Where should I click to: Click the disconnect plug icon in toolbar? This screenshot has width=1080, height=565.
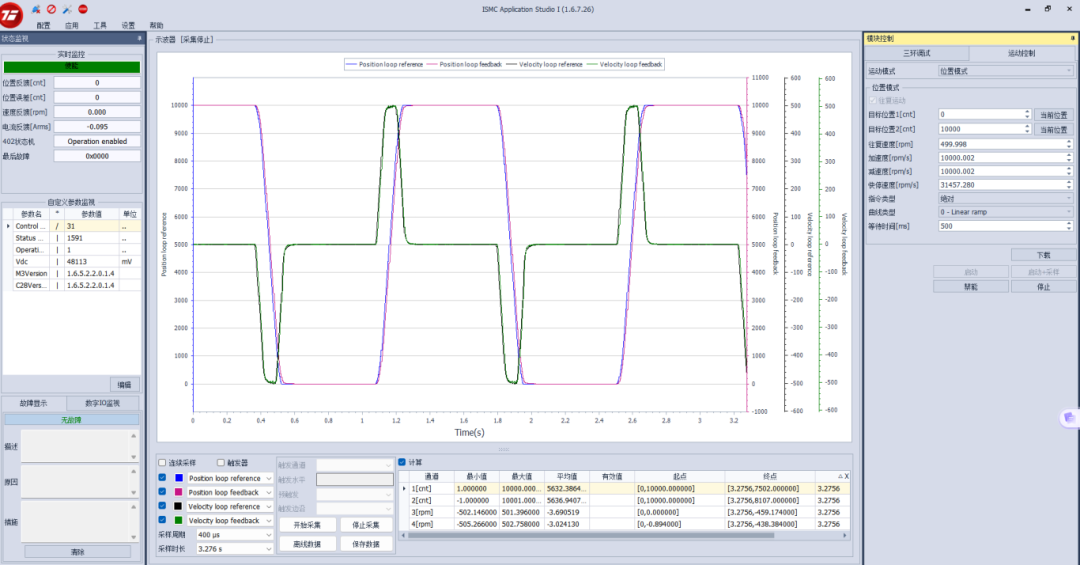pos(36,10)
